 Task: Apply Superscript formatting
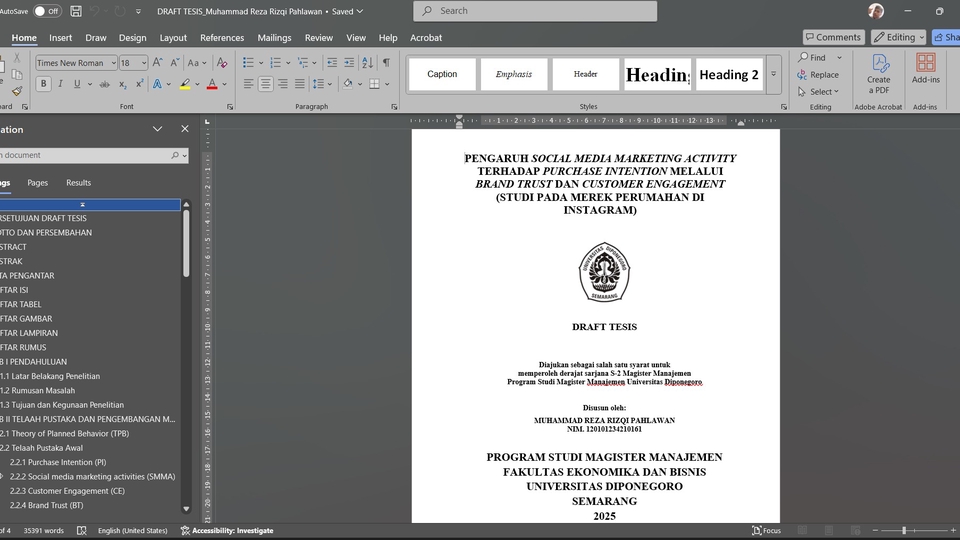140,84
